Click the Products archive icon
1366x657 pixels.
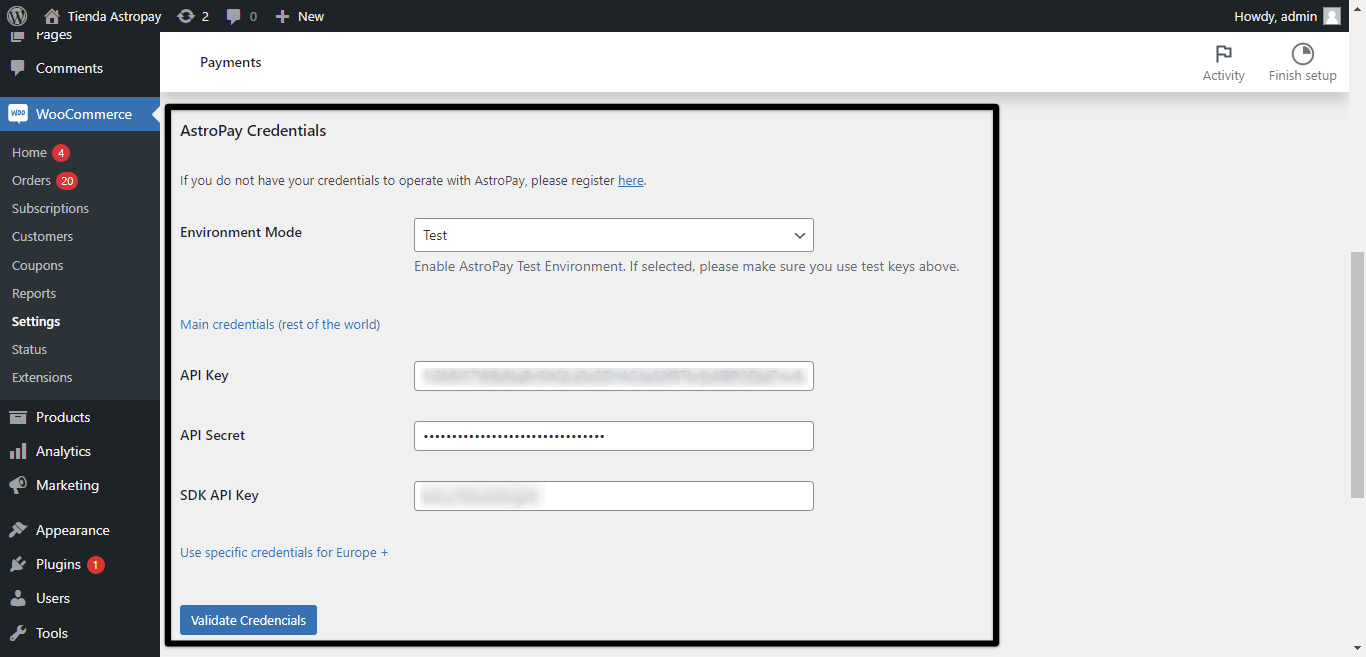click(x=18, y=417)
